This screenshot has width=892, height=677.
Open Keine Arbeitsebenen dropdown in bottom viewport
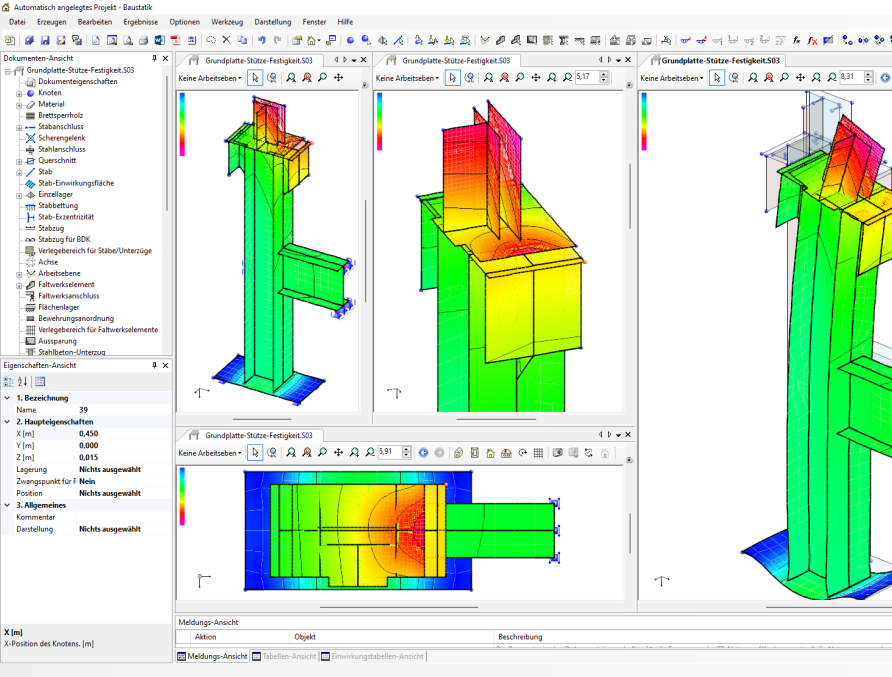[210, 453]
